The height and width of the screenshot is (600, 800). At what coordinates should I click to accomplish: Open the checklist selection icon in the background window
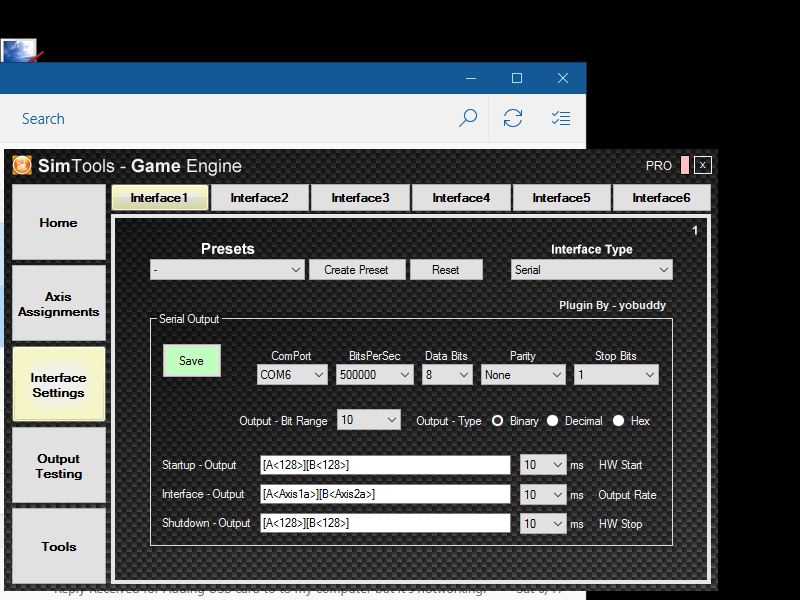[561, 118]
